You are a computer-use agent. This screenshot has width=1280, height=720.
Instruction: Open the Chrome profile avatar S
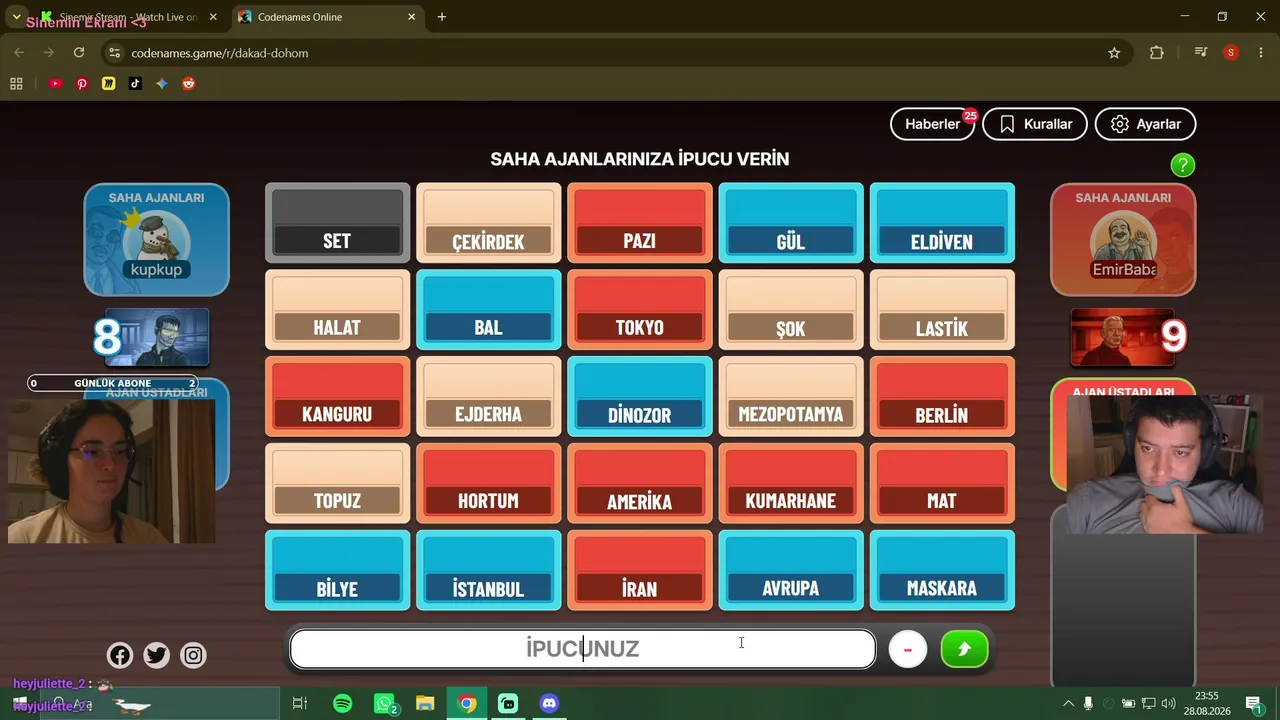(1231, 53)
